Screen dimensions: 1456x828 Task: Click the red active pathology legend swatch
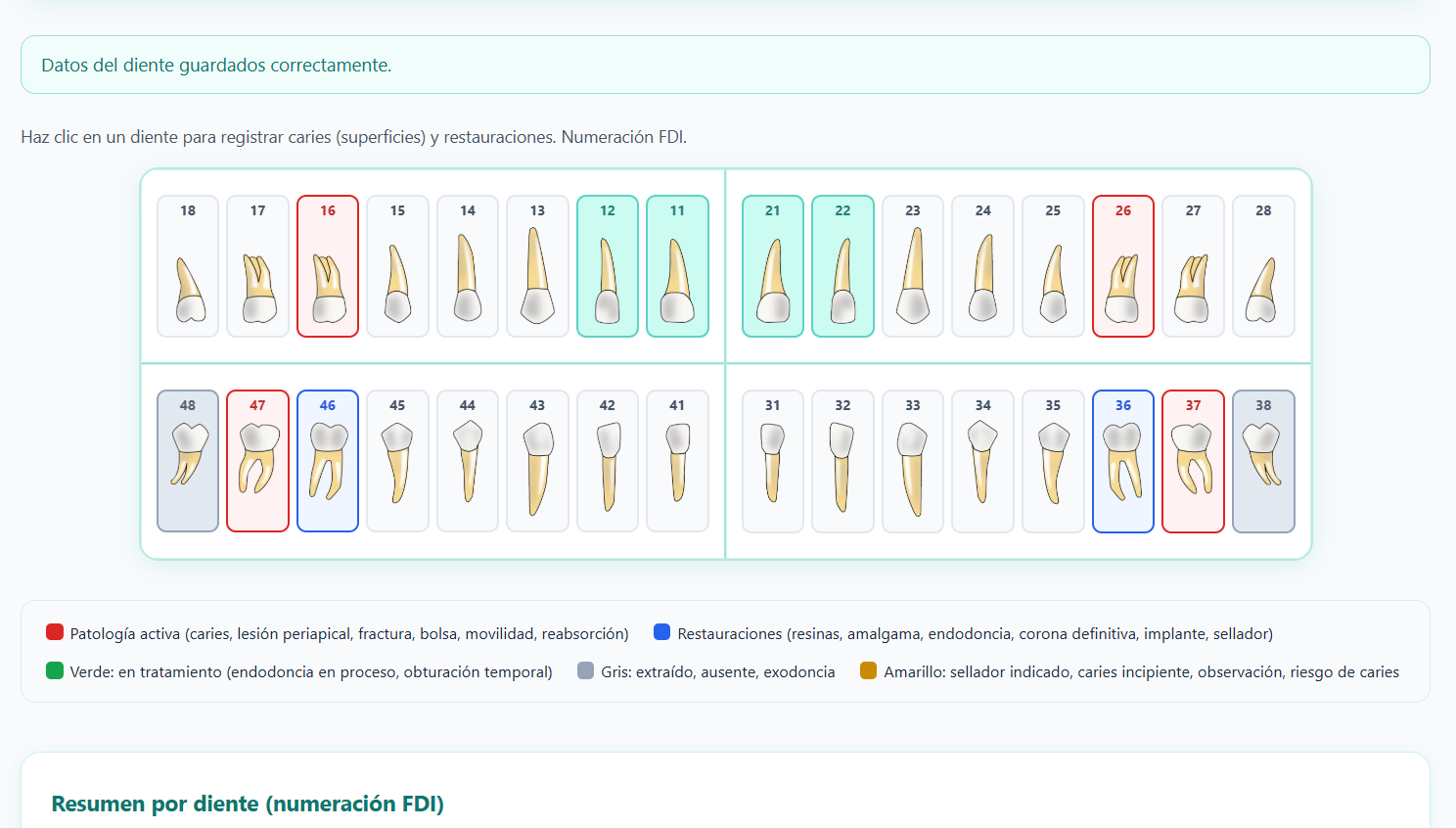point(55,632)
